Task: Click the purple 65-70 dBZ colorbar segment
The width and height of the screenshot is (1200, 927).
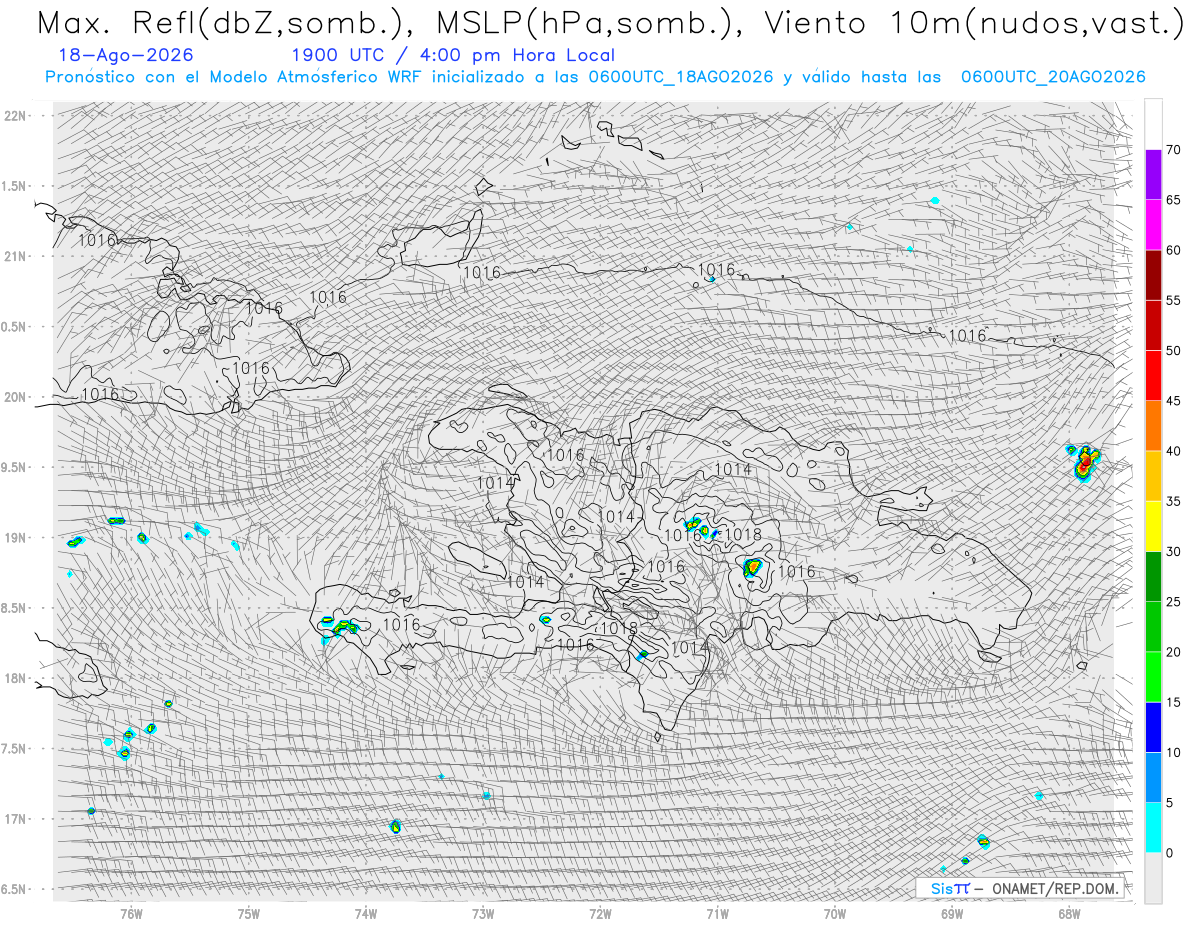Action: (x=1153, y=175)
